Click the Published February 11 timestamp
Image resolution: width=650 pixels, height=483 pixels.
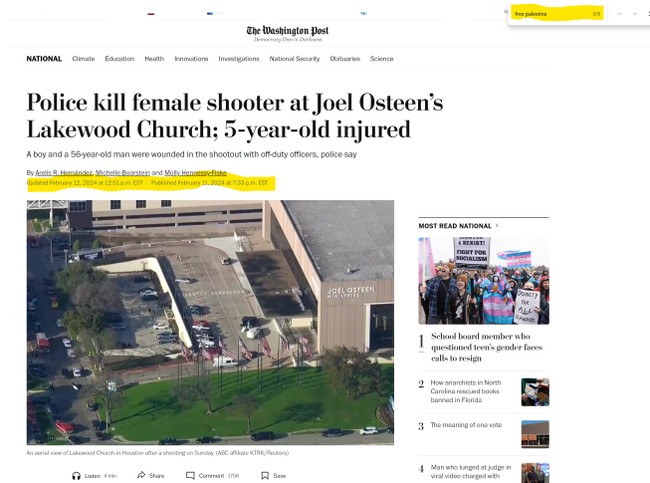(209, 183)
